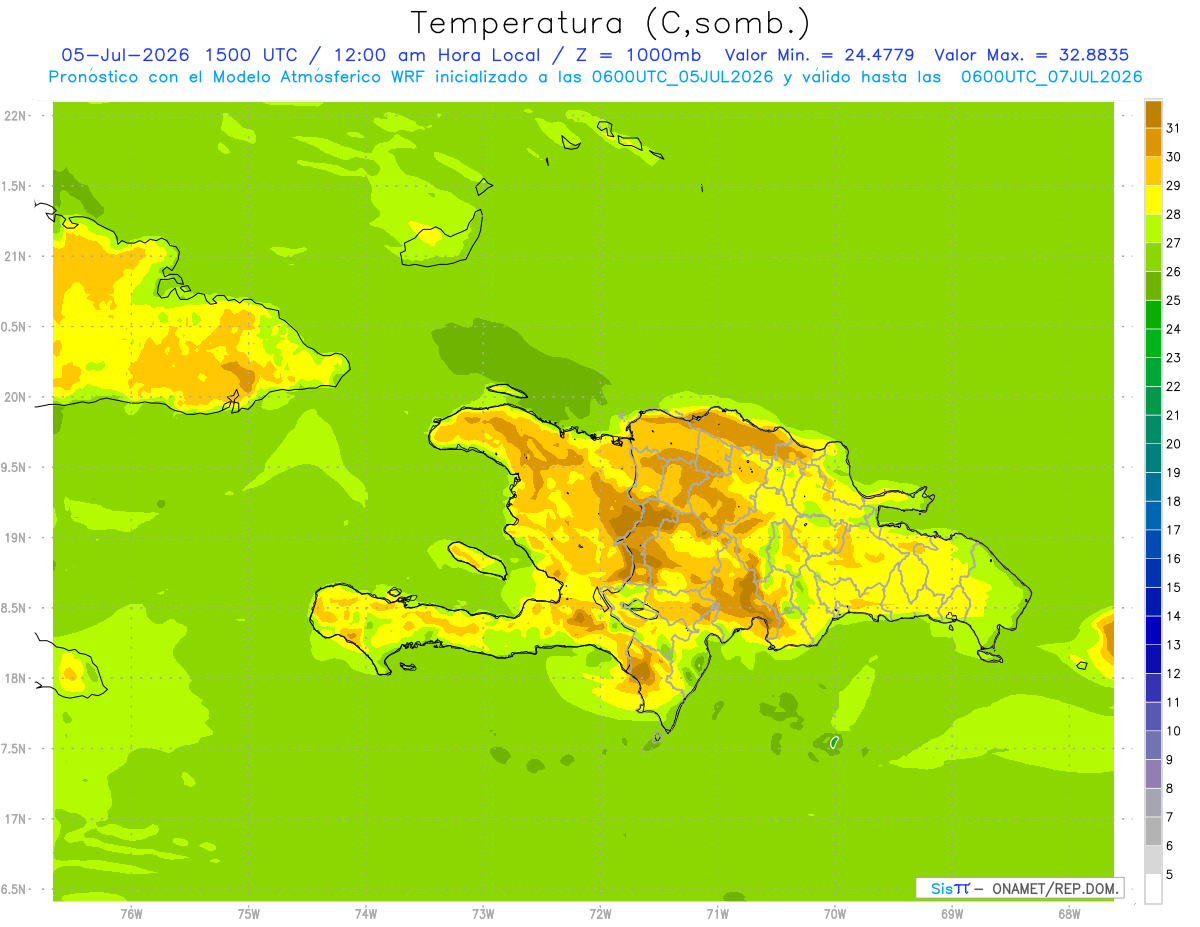Click the legend swatch between 29 and 30
1200x927 pixels.
[x=1154, y=171]
